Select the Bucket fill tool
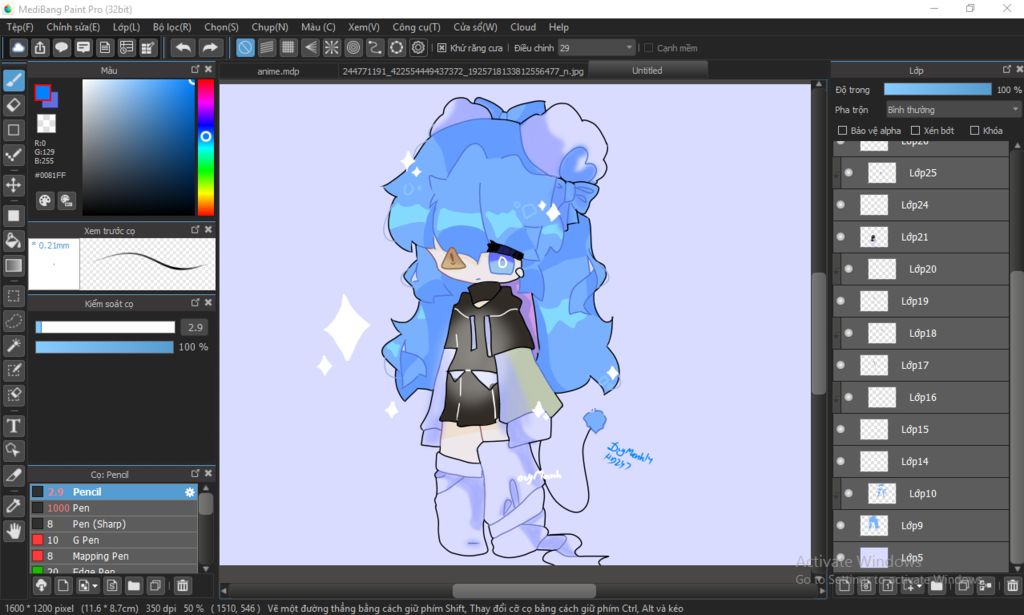Viewport: 1024px width, 615px height. tap(14, 240)
